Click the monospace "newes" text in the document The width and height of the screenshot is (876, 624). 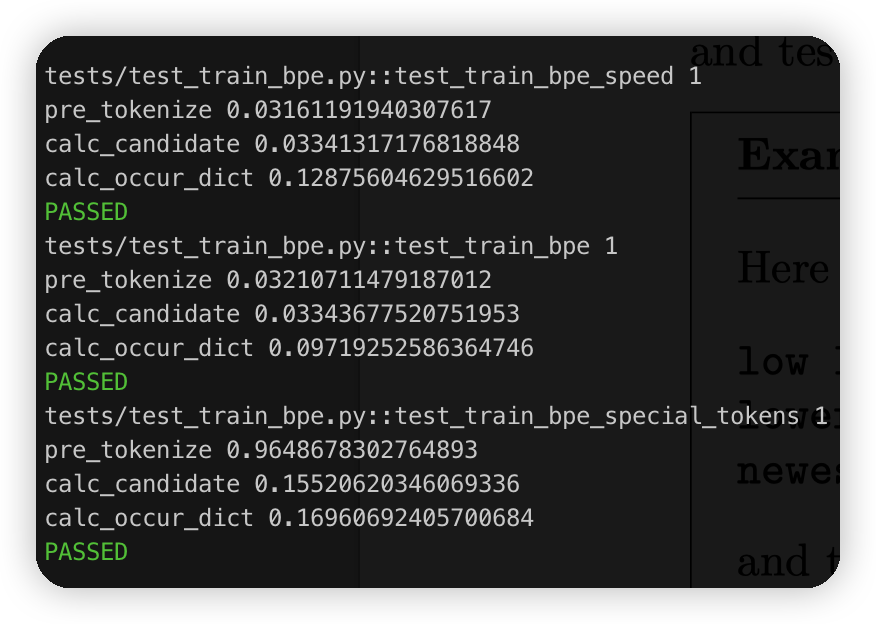(x=787, y=469)
